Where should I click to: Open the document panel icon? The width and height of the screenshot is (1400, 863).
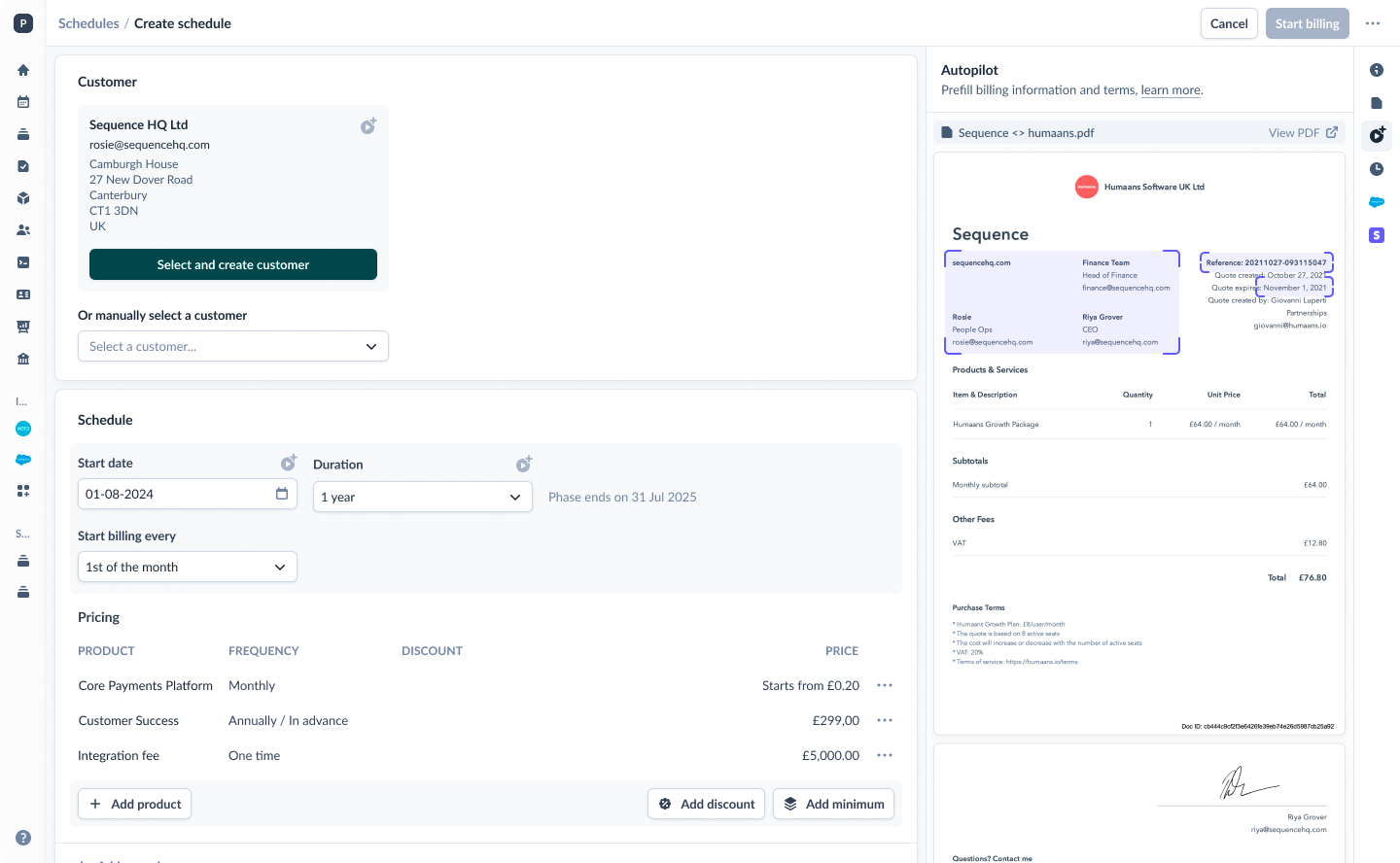[x=1377, y=103]
